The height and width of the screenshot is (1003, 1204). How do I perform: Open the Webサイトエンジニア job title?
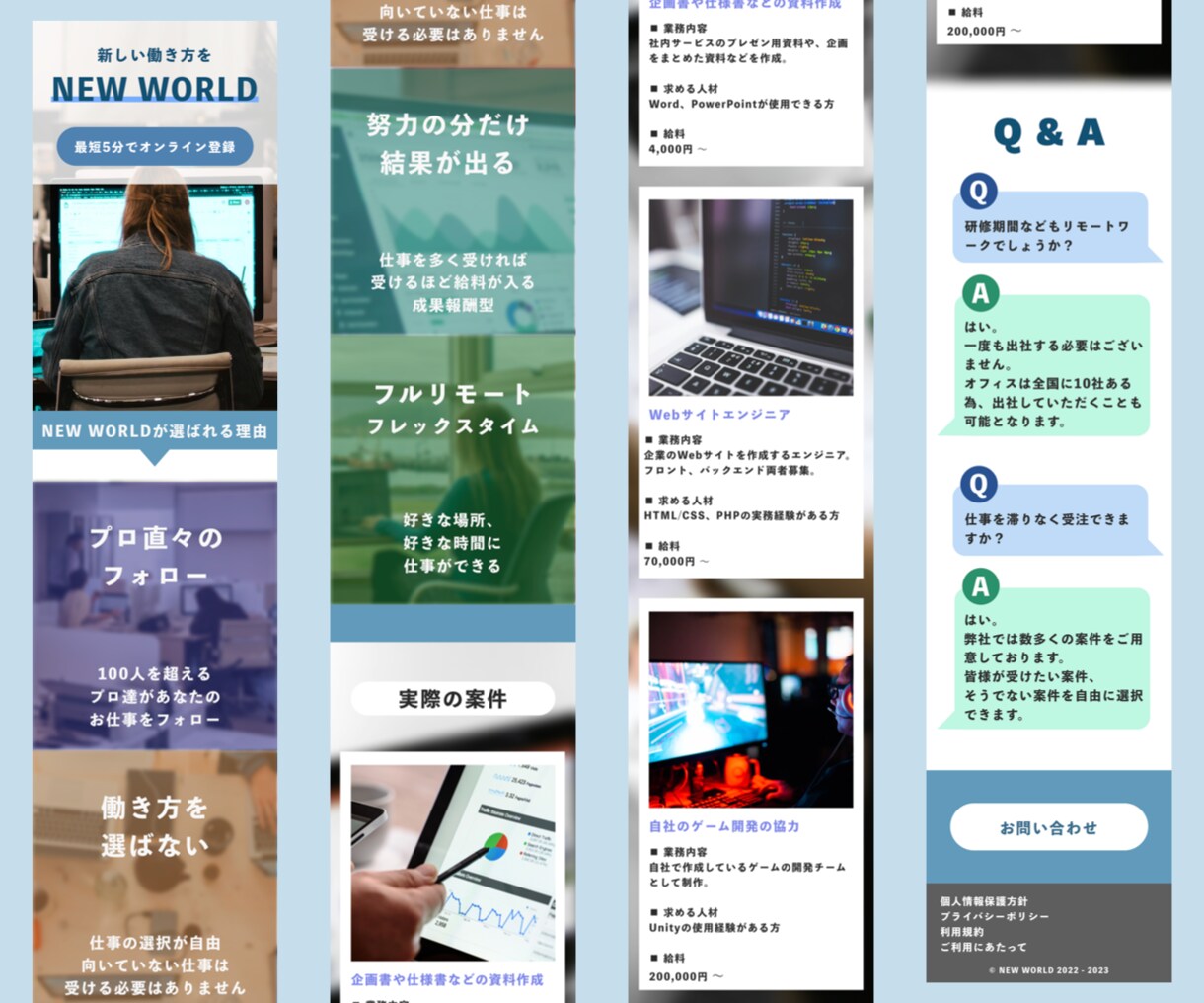tap(719, 415)
